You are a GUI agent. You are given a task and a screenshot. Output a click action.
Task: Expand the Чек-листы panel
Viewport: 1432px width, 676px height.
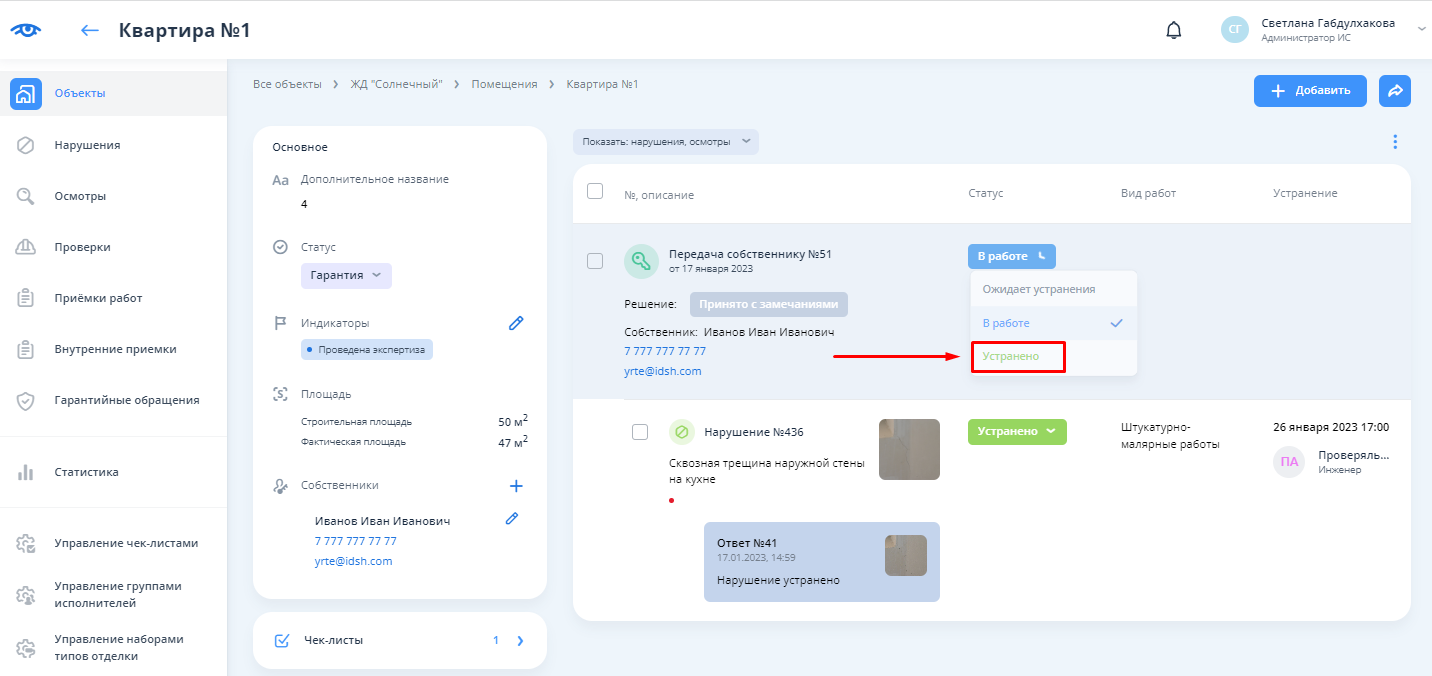point(400,640)
